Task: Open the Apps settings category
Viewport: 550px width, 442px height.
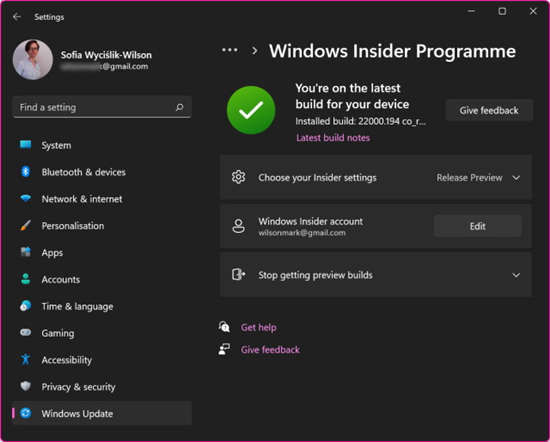Action: [x=102, y=253]
